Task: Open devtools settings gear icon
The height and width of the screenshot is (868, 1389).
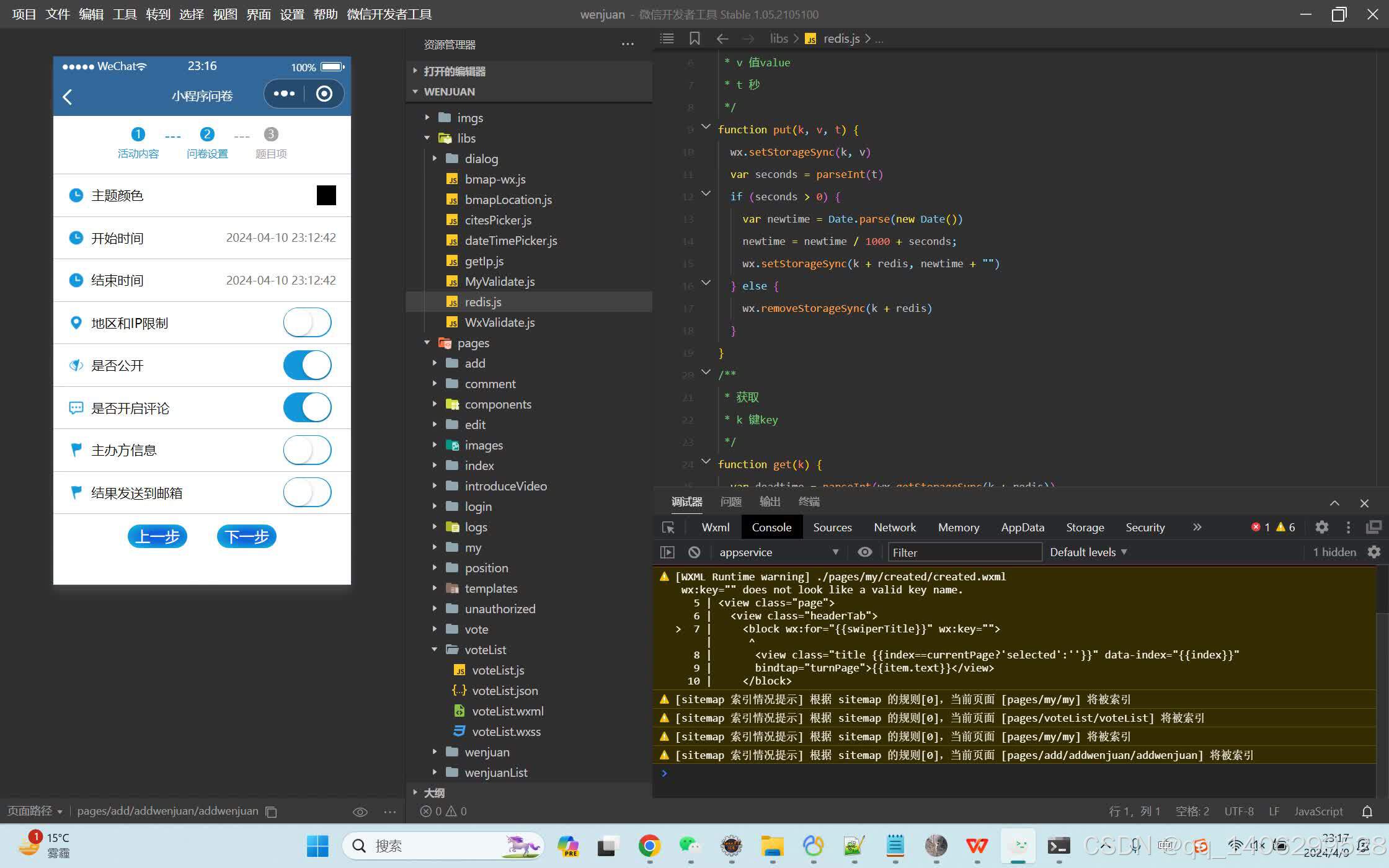Action: (1321, 527)
